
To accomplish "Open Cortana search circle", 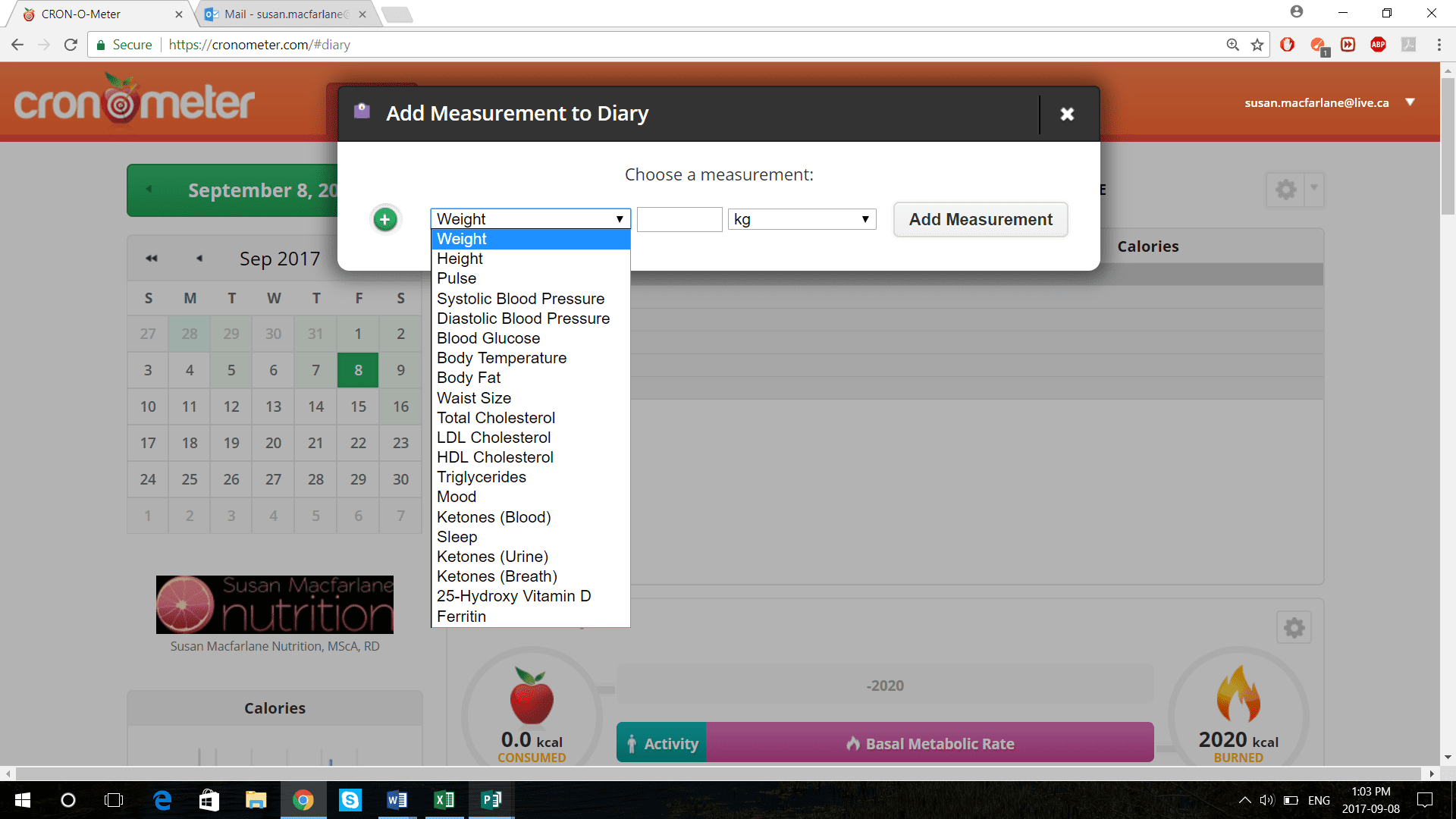I will (x=68, y=800).
